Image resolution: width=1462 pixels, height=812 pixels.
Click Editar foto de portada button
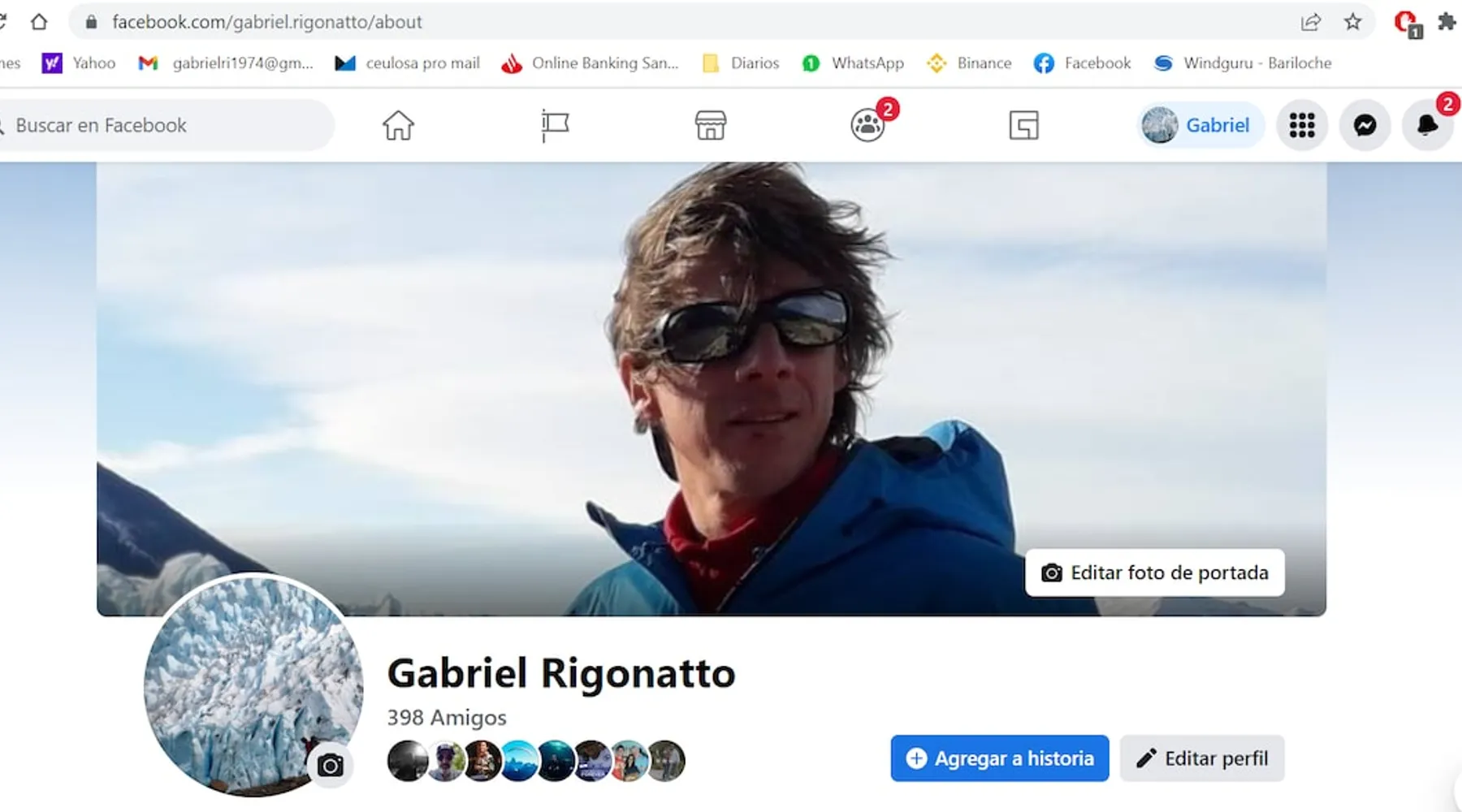(x=1154, y=573)
